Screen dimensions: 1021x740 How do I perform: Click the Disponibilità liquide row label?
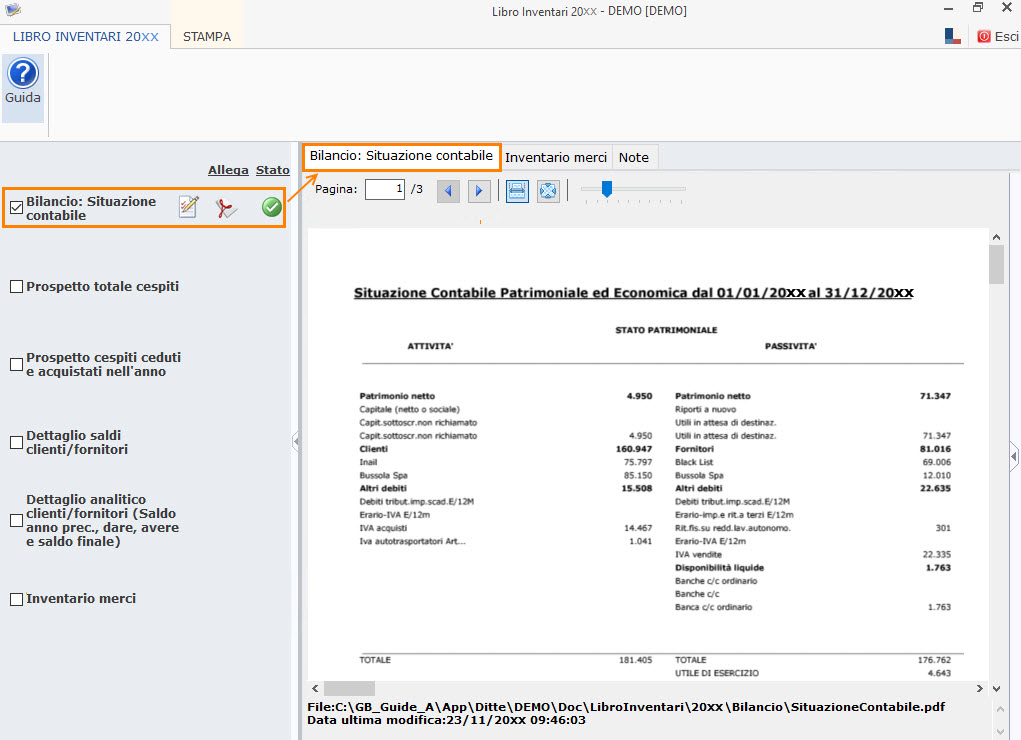(720, 567)
